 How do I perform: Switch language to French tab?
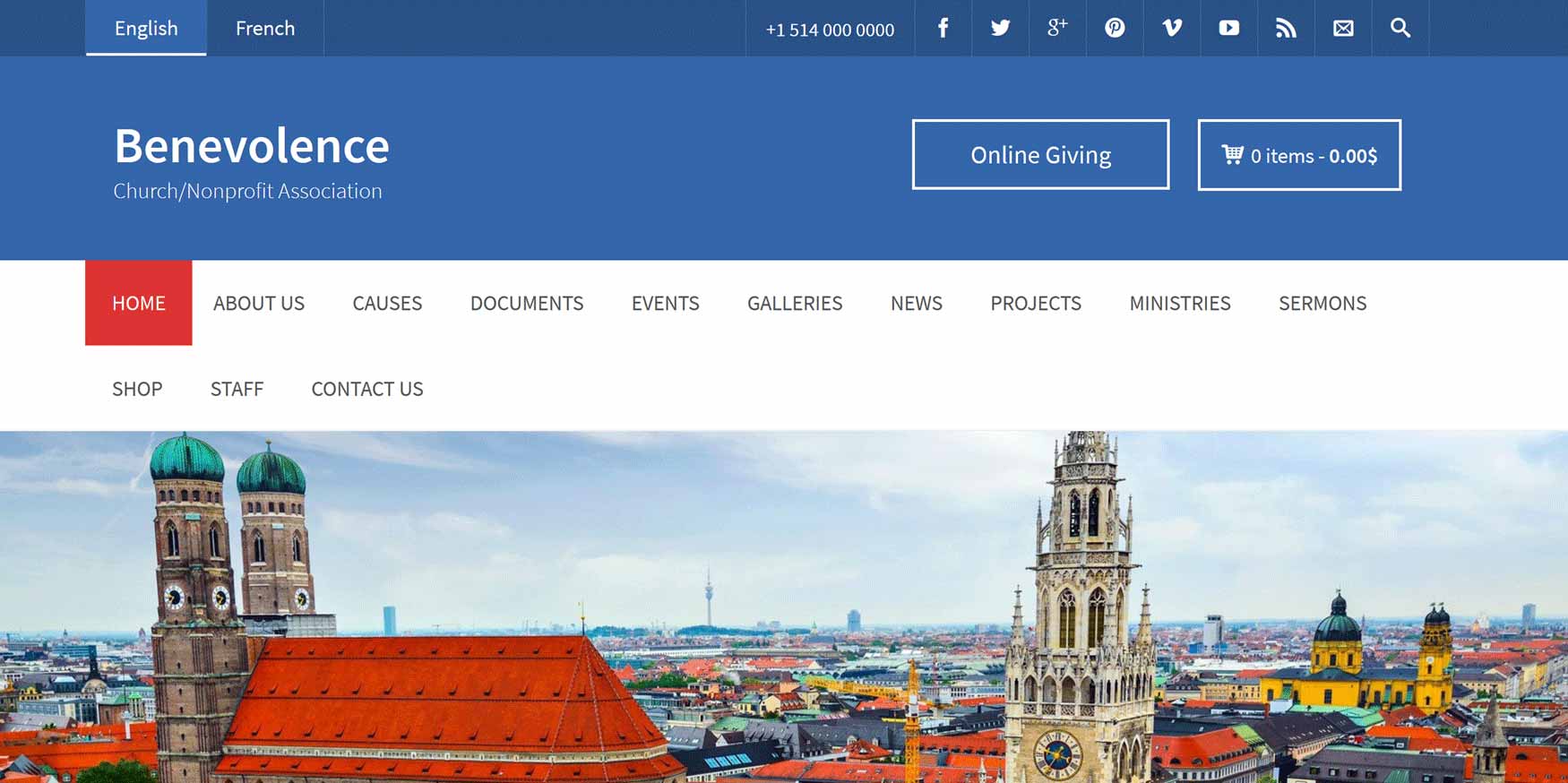[x=265, y=28]
